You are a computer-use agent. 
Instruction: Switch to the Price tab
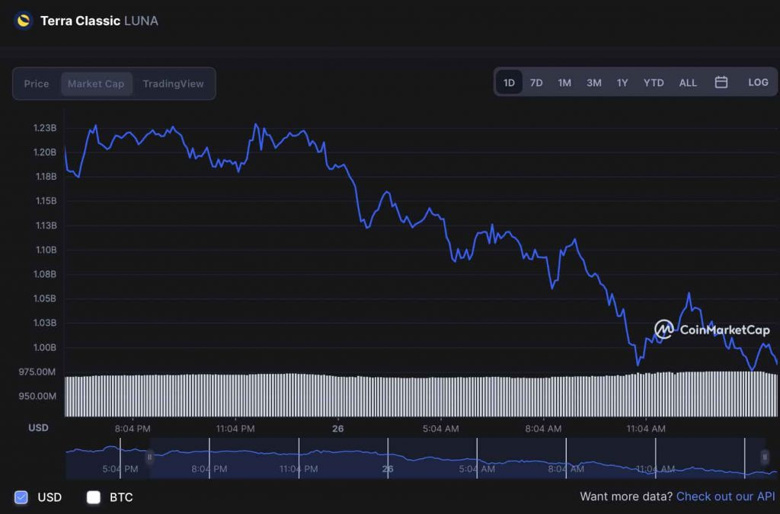coord(37,84)
